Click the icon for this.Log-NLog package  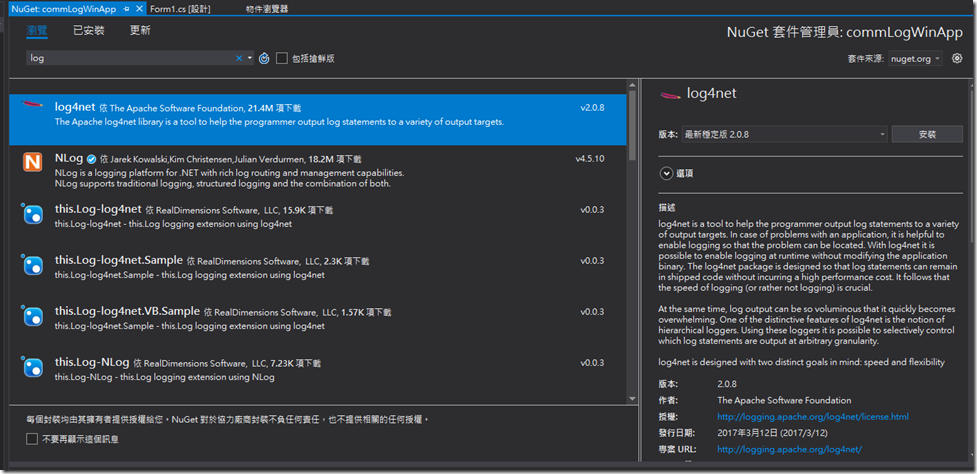pos(32,367)
